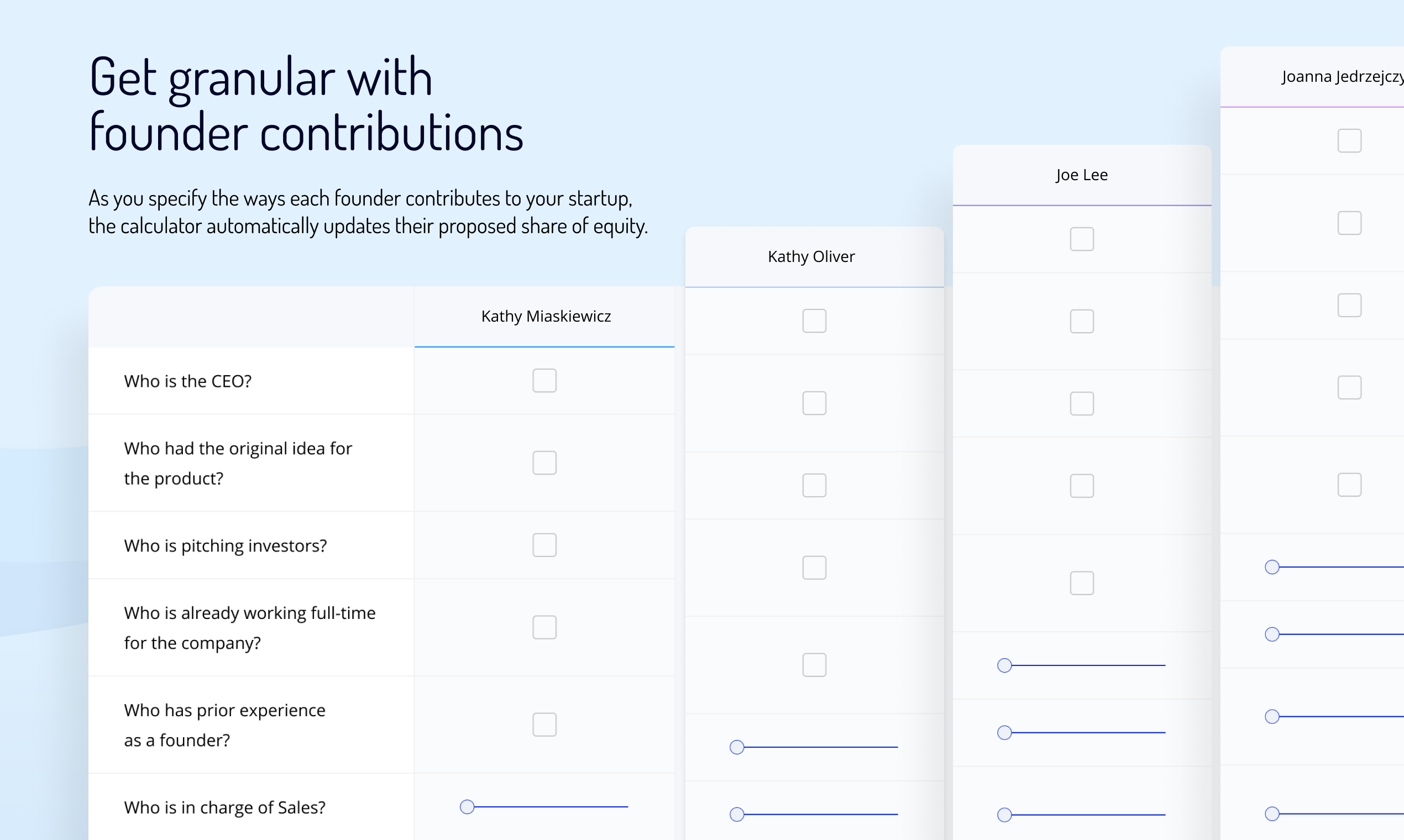Viewport: 1404px width, 840px height.
Task: Check the last checkbox under Joe Lee
Action: (1081, 582)
